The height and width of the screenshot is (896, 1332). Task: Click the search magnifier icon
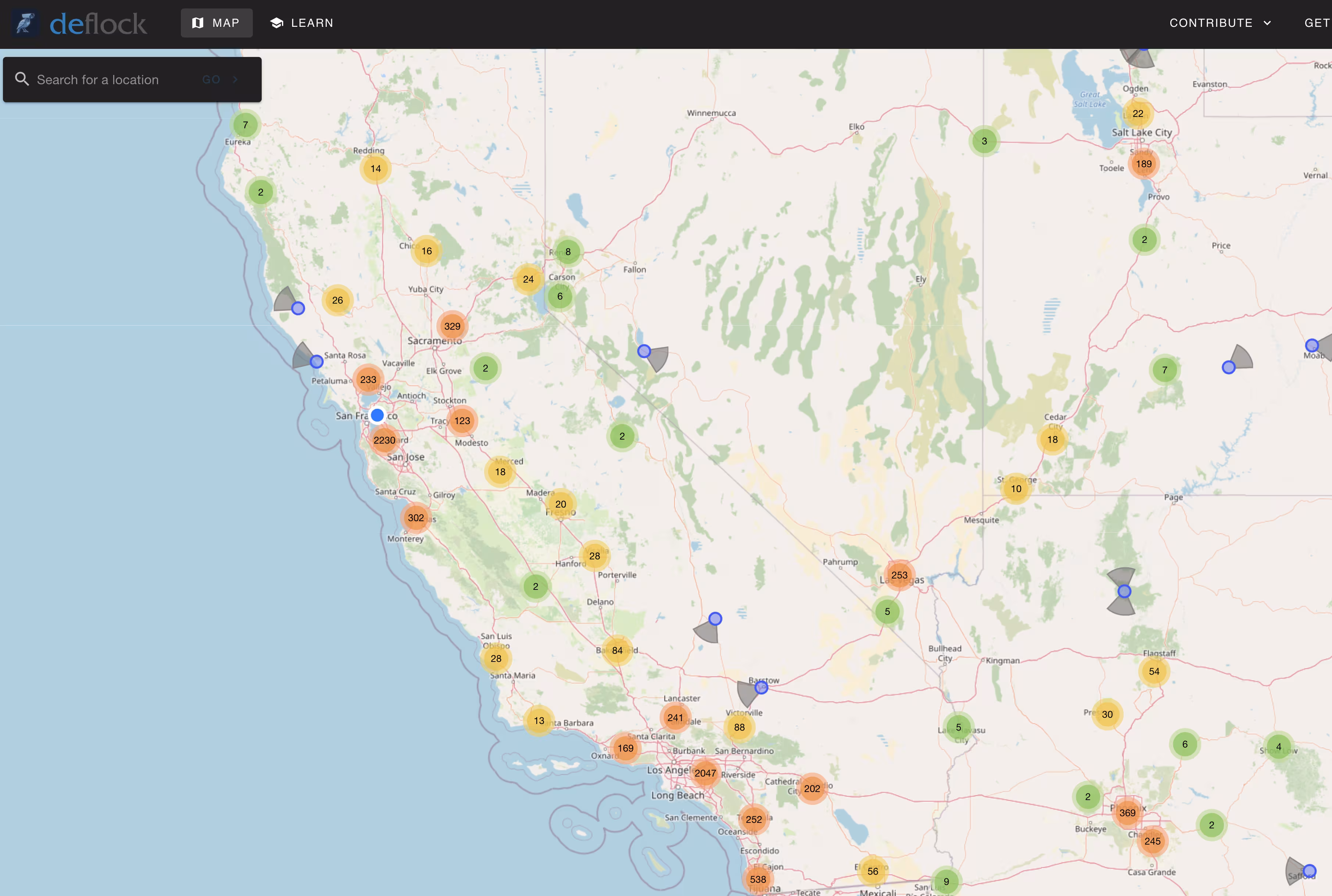tap(22, 79)
